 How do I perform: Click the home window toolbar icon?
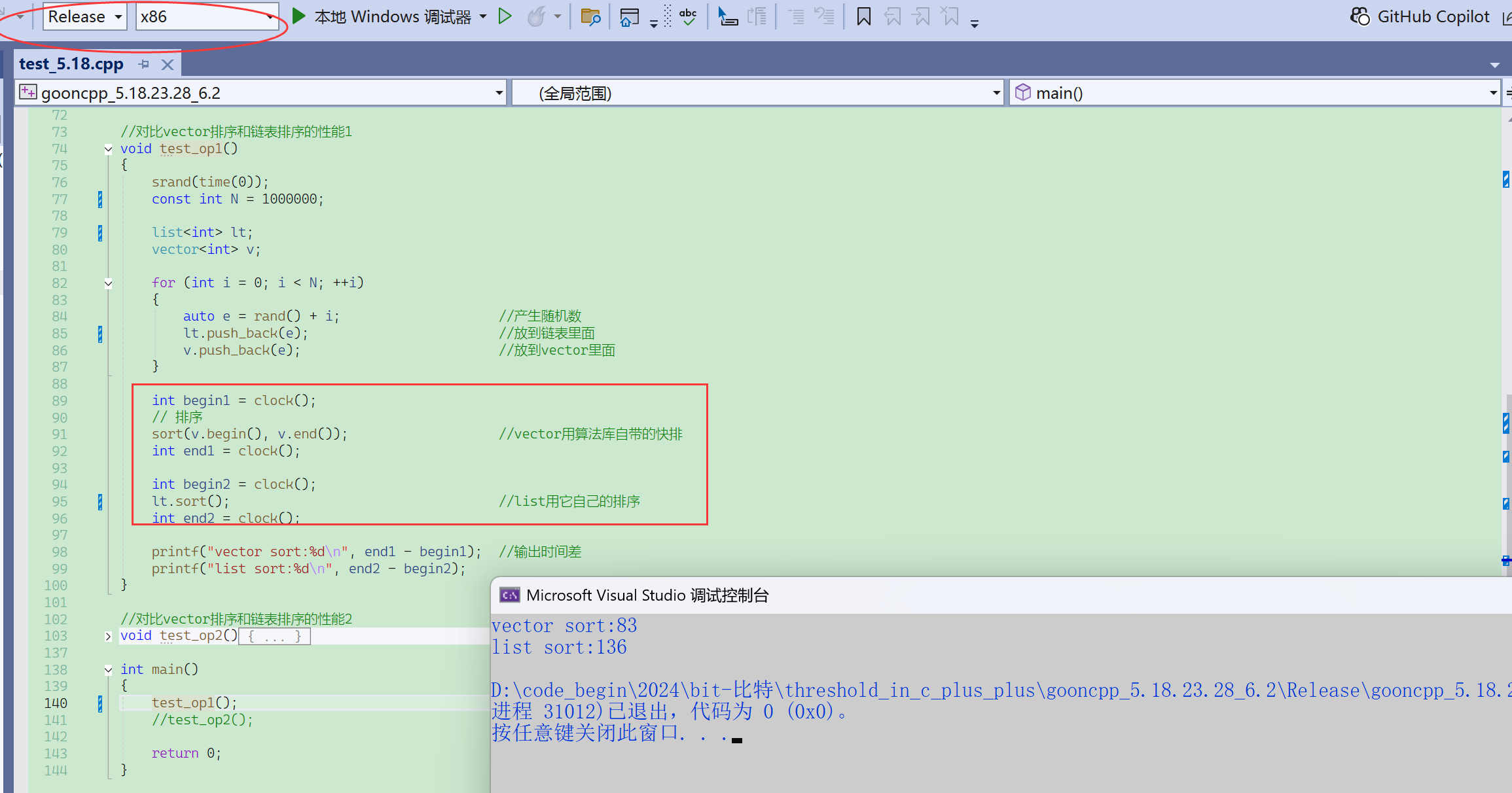(x=629, y=17)
